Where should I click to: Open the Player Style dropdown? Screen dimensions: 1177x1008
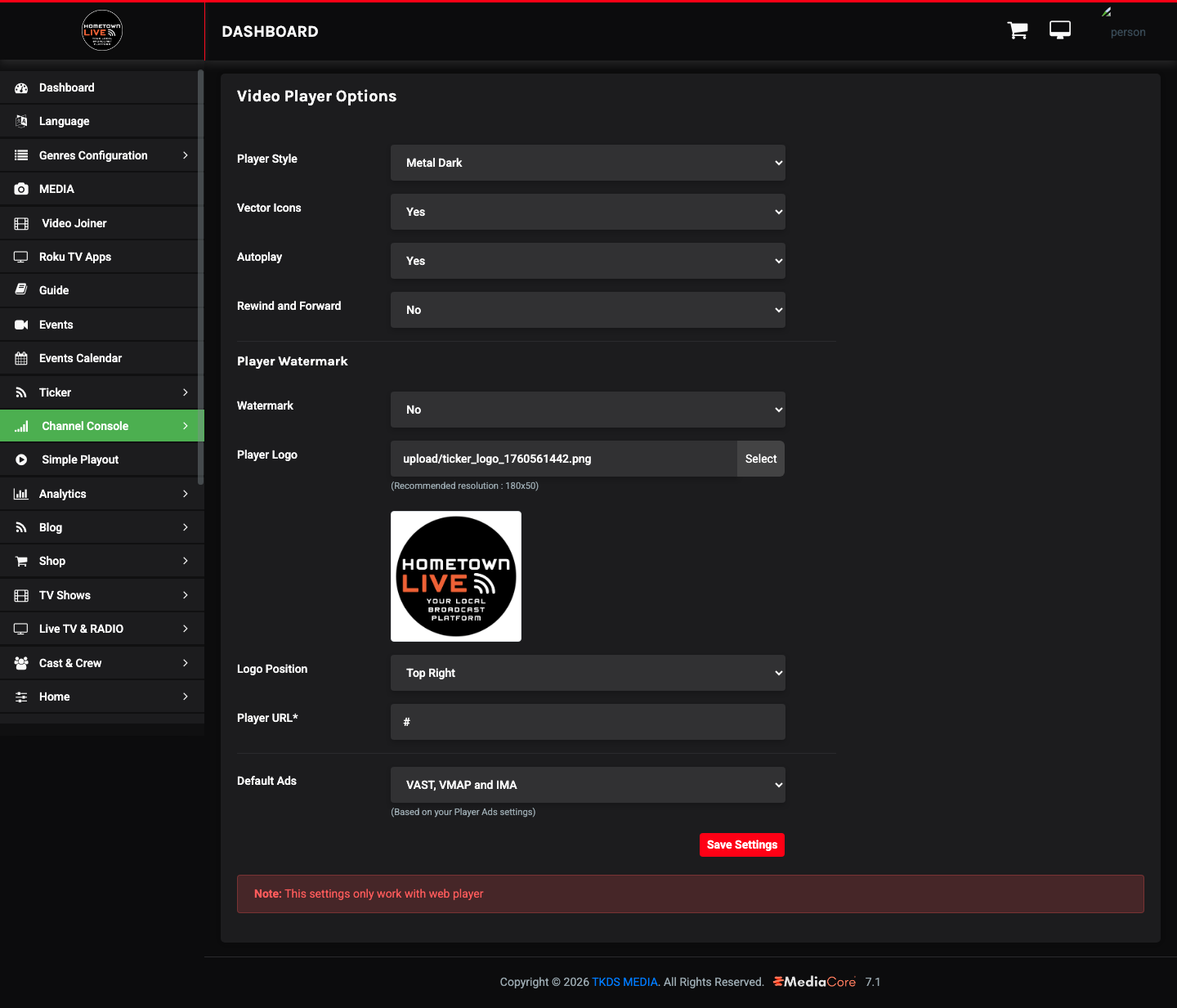tap(588, 163)
